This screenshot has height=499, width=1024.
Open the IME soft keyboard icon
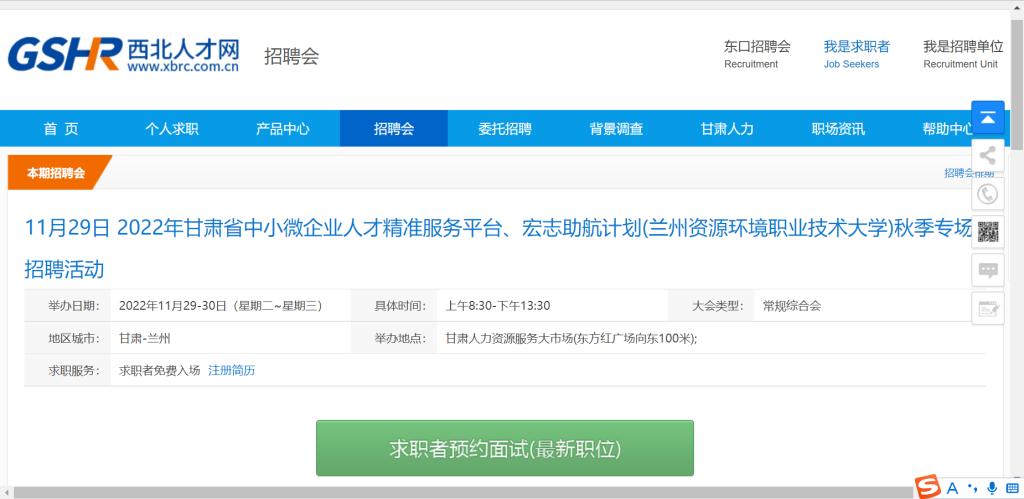pyautogui.click(x=1012, y=488)
